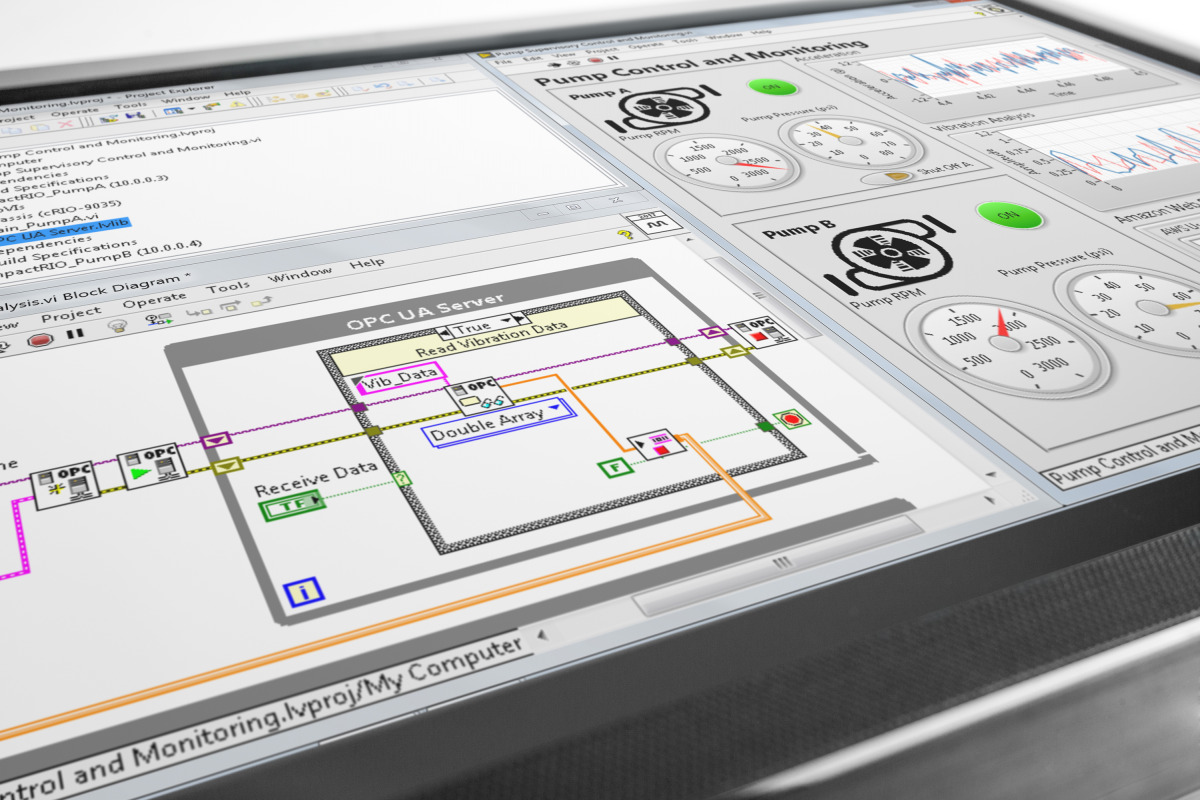Click the loop iteration terminal "i"
Screen dimensions: 1200x800
pyautogui.click(x=303, y=592)
